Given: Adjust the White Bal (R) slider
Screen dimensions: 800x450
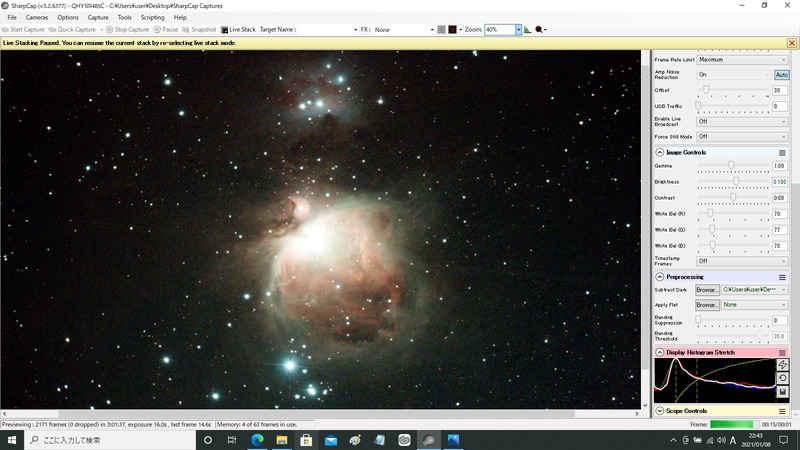Looking at the screenshot, I should click(x=710, y=213).
